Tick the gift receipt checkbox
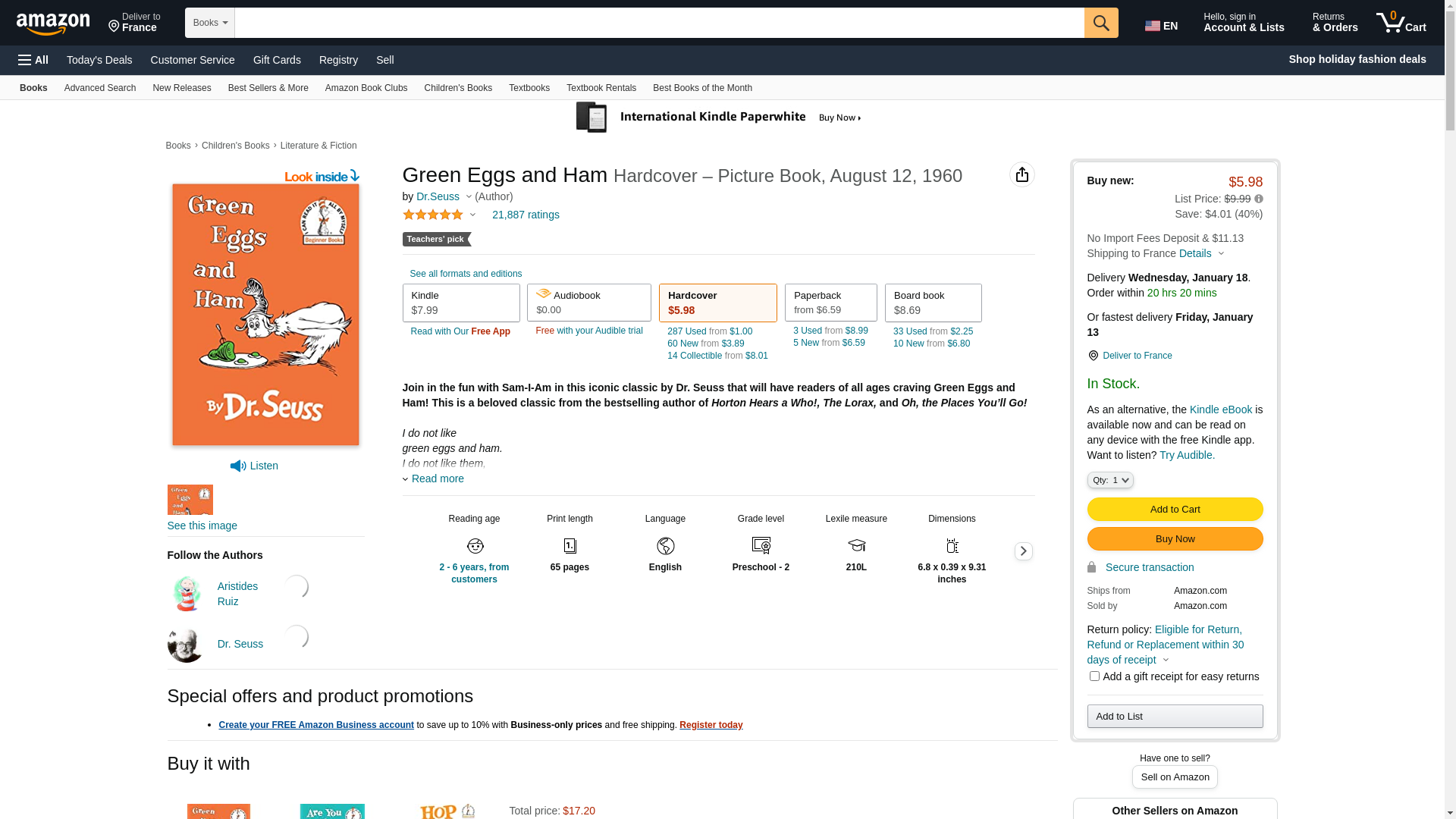This screenshot has height=819, width=1456. click(x=1094, y=676)
